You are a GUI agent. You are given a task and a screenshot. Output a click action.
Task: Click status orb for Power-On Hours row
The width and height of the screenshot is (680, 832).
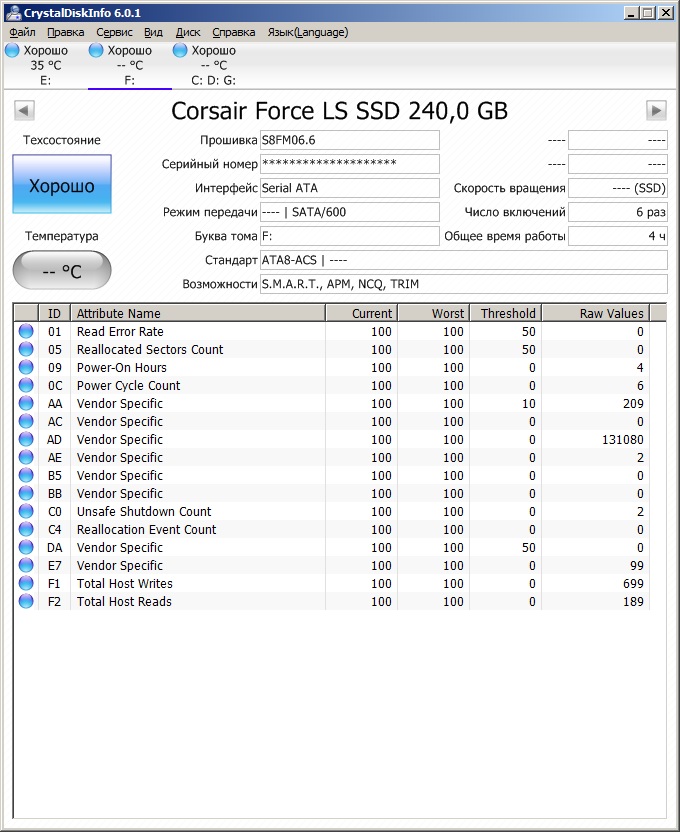point(26,368)
